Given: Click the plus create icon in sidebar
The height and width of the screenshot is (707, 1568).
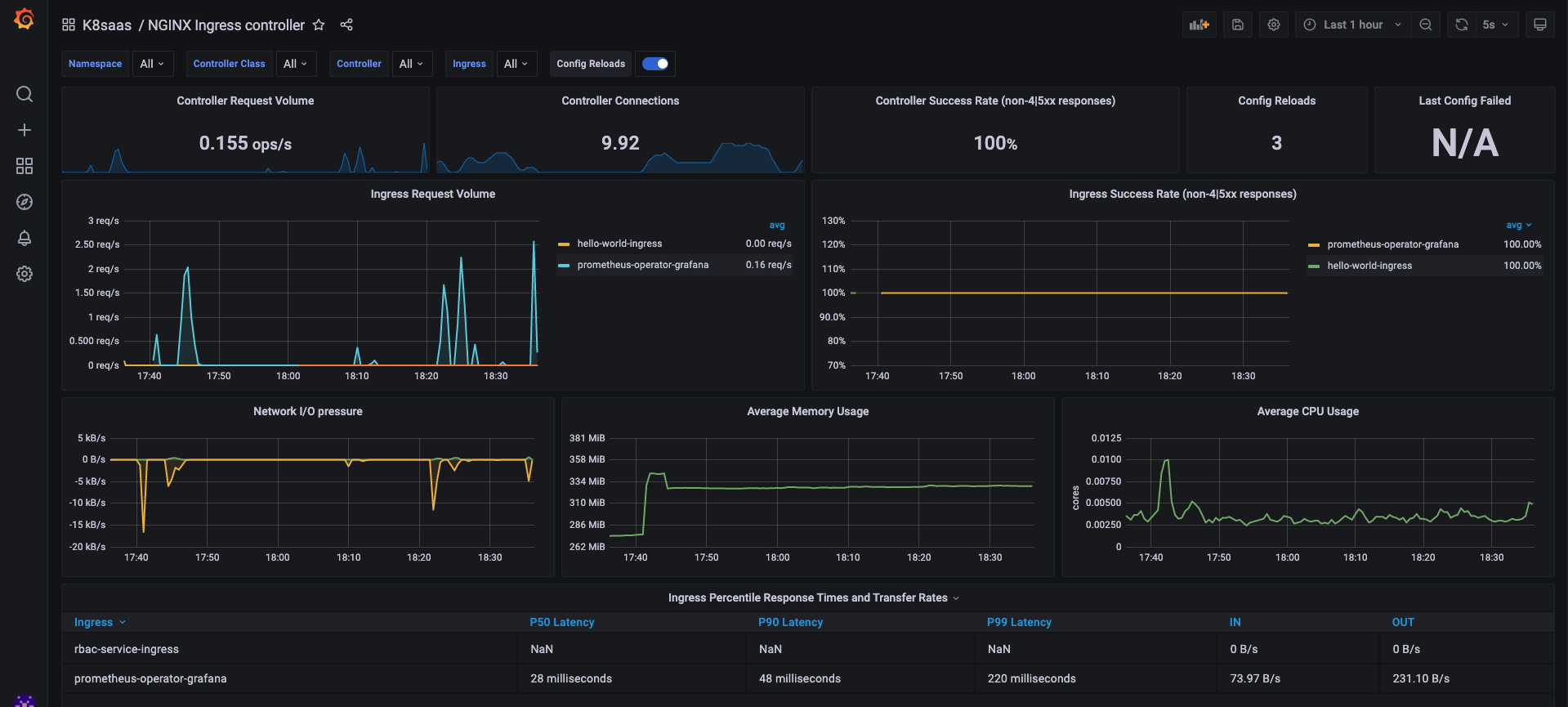Looking at the screenshot, I should tap(25, 130).
